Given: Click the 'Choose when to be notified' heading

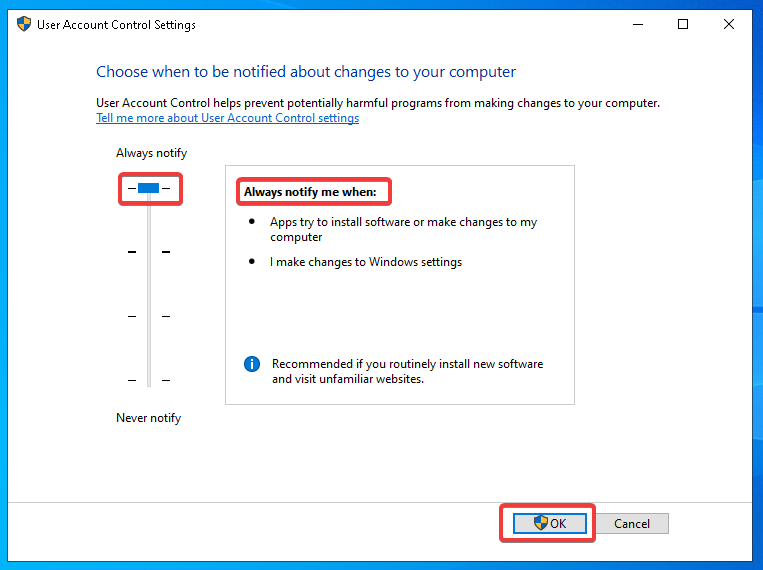Looking at the screenshot, I should coord(306,72).
